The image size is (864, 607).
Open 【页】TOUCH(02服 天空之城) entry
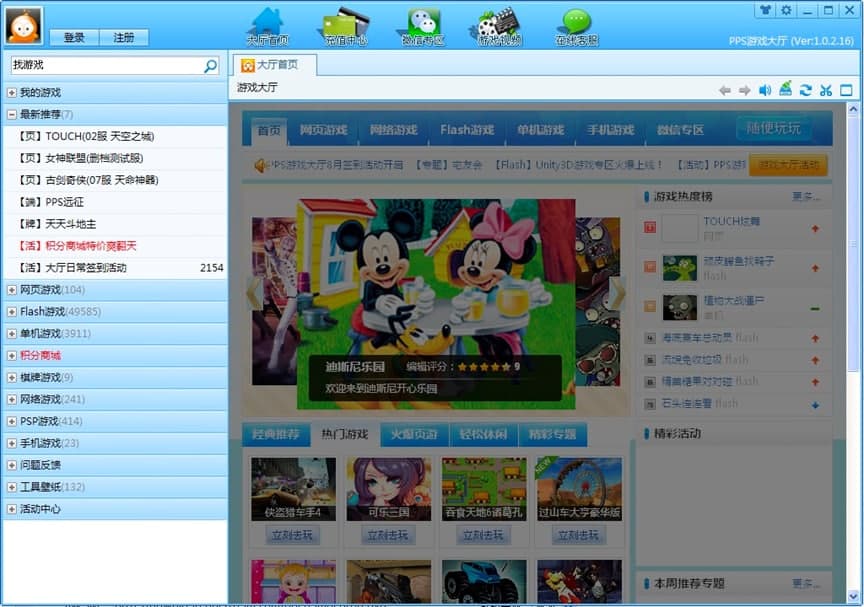tap(115, 137)
